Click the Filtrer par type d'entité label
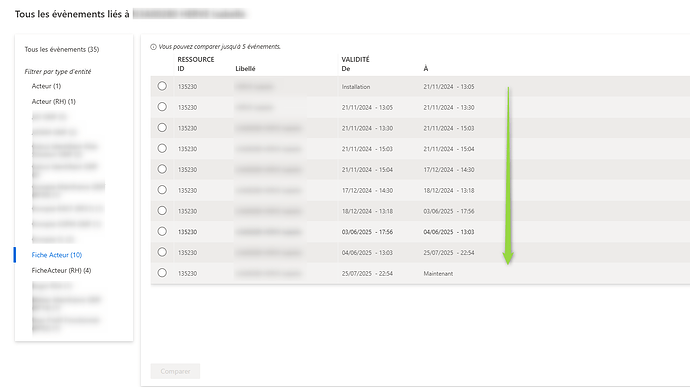This screenshot has width=690, height=389. [x=58, y=71]
